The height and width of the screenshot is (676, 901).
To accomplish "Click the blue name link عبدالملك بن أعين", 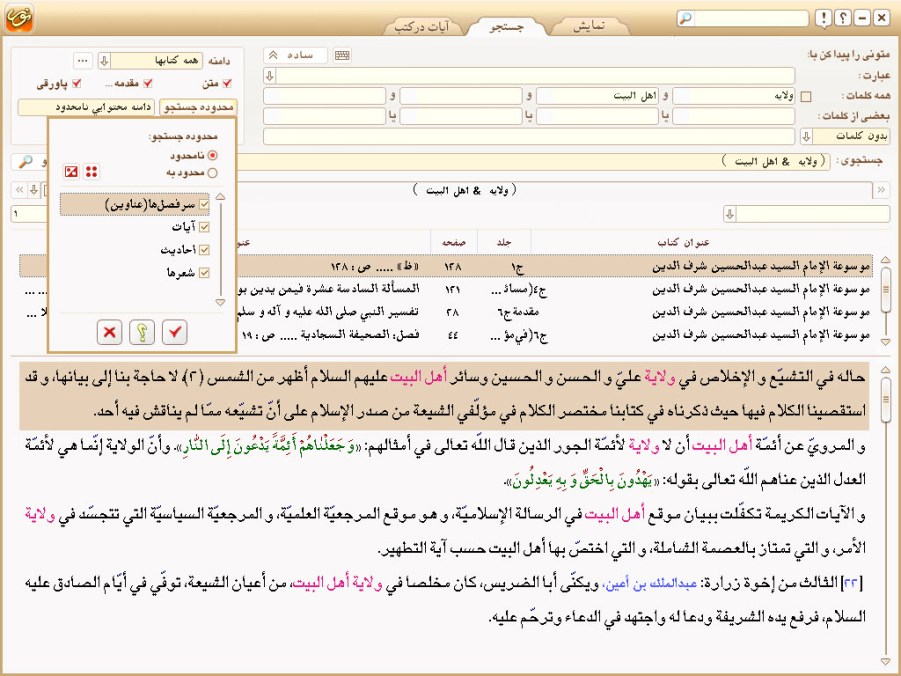I will coord(650,584).
